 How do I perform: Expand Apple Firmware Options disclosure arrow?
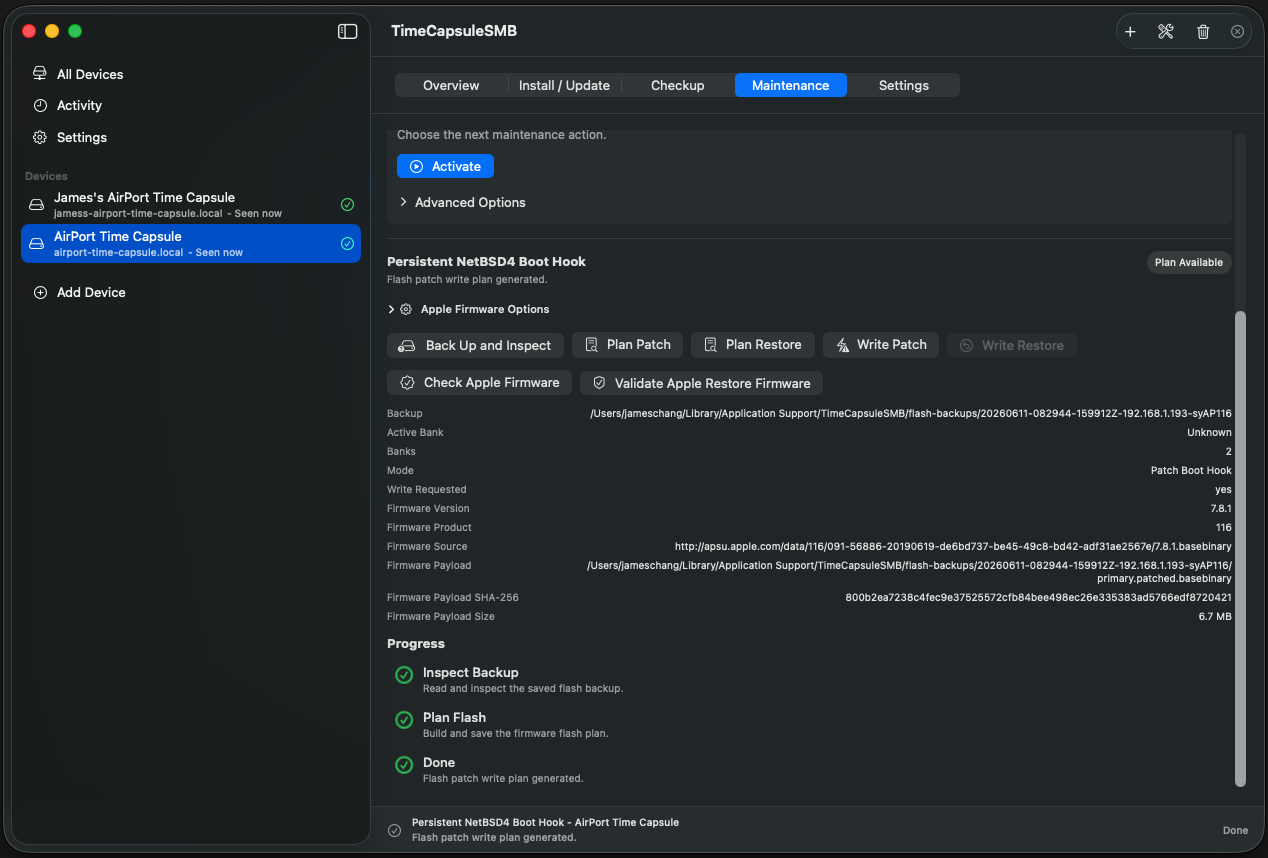pyautogui.click(x=391, y=310)
